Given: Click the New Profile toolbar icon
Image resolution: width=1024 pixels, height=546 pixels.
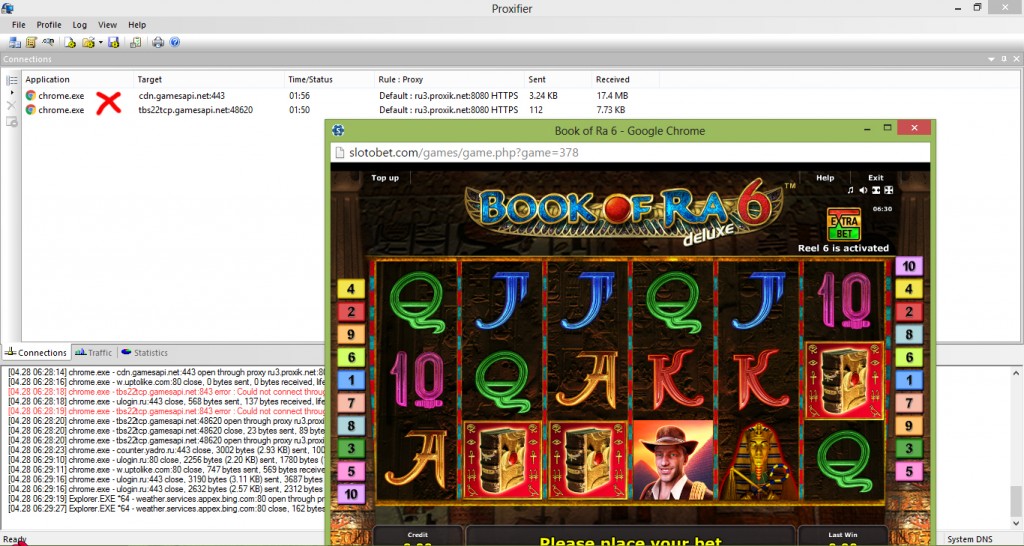Looking at the screenshot, I should click(x=70, y=42).
